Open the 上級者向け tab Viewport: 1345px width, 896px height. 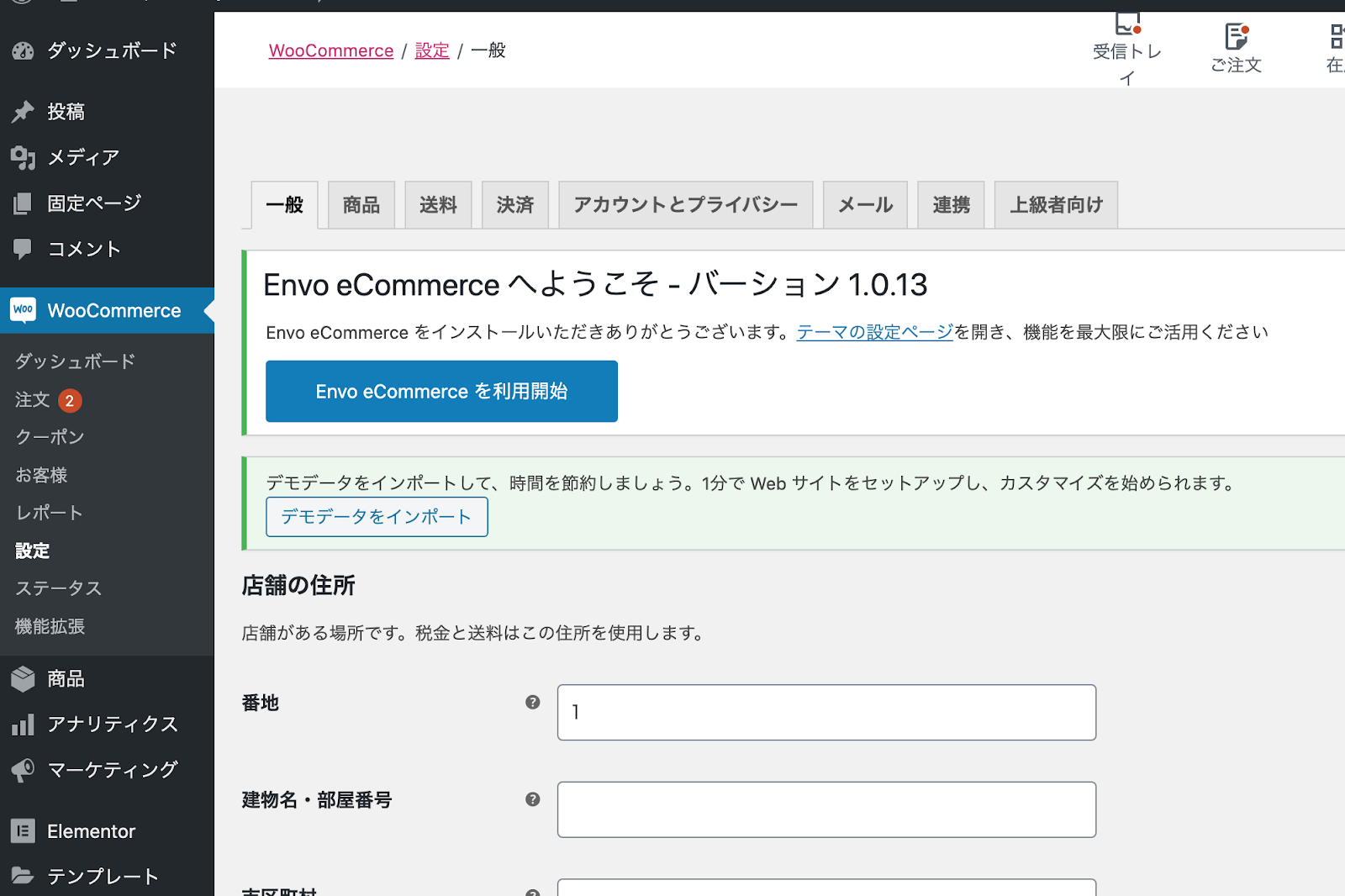pyautogui.click(x=1056, y=204)
